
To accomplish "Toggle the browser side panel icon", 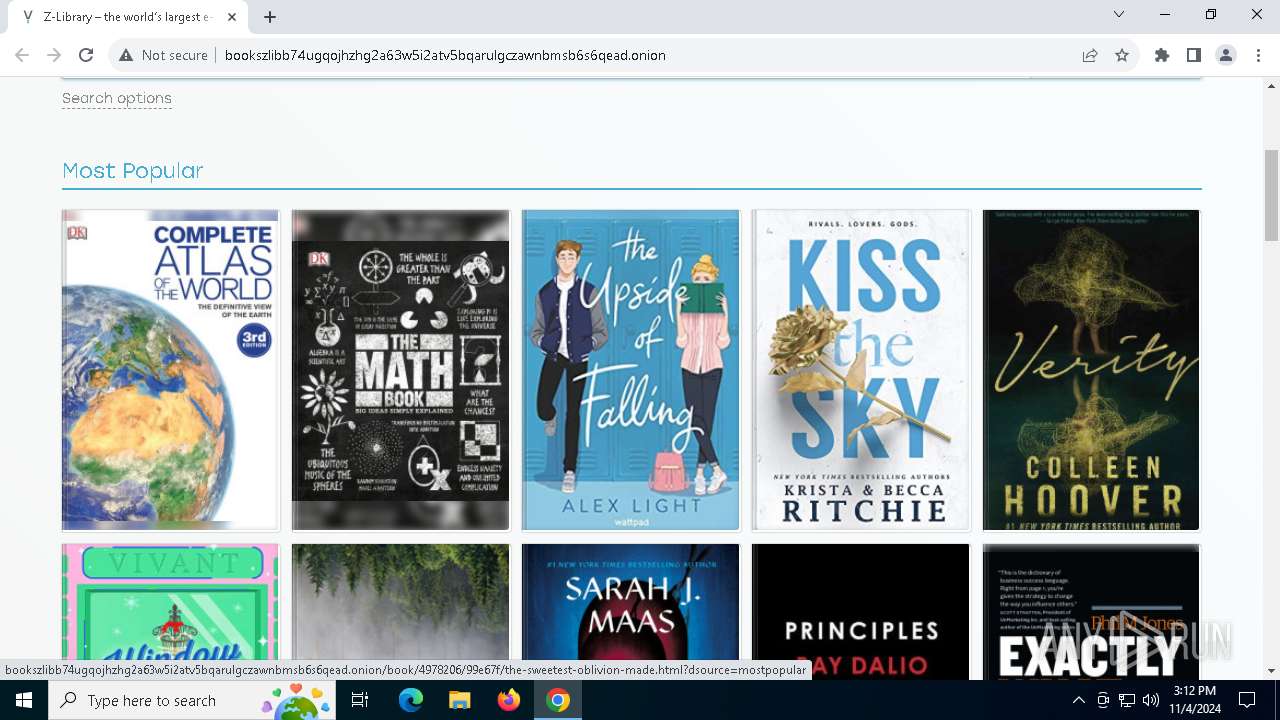I will [x=1194, y=55].
